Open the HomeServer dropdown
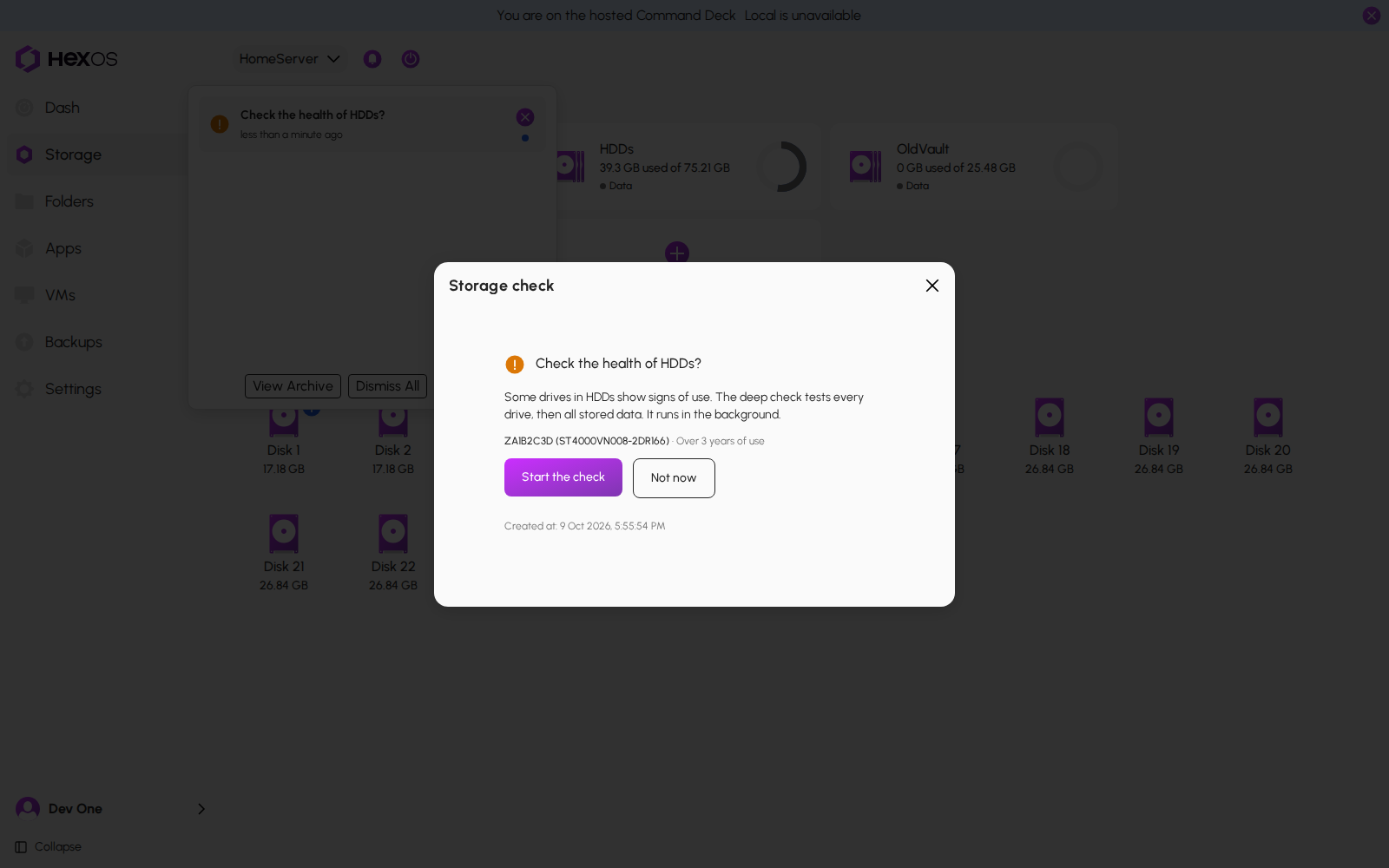This screenshot has height=868, width=1389. [x=289, y=59]
